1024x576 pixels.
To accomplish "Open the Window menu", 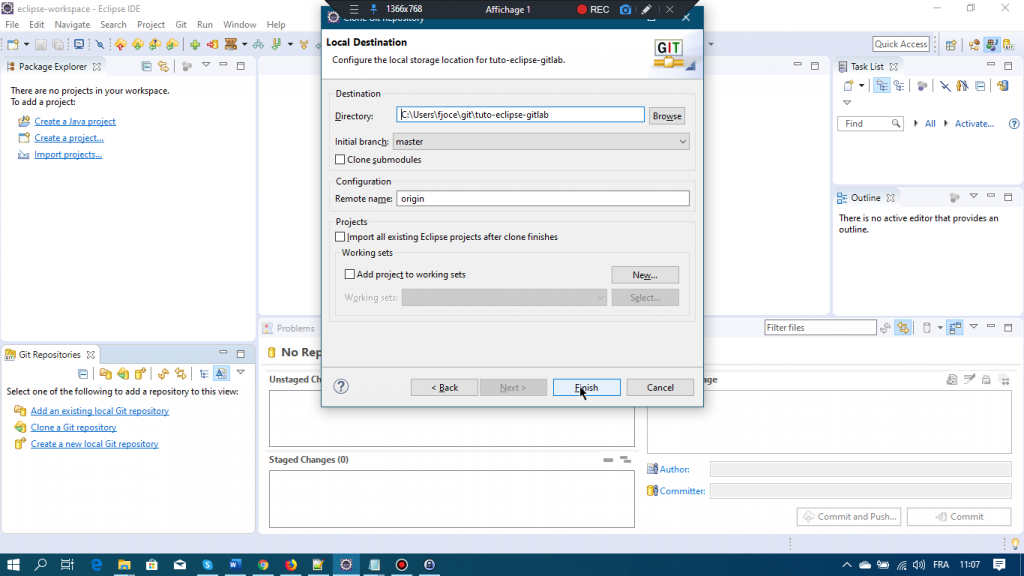I will click(240, 25).
